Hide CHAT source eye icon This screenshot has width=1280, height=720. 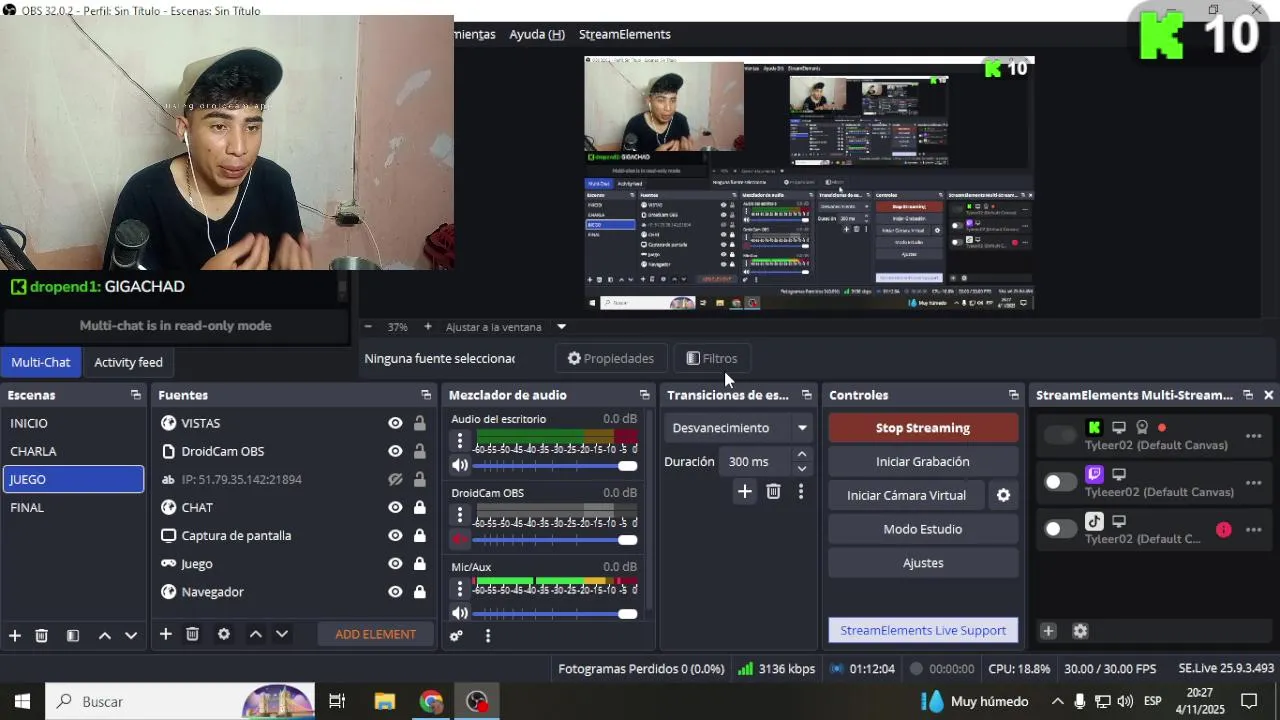pyautogui.click(x=395, y=507)
